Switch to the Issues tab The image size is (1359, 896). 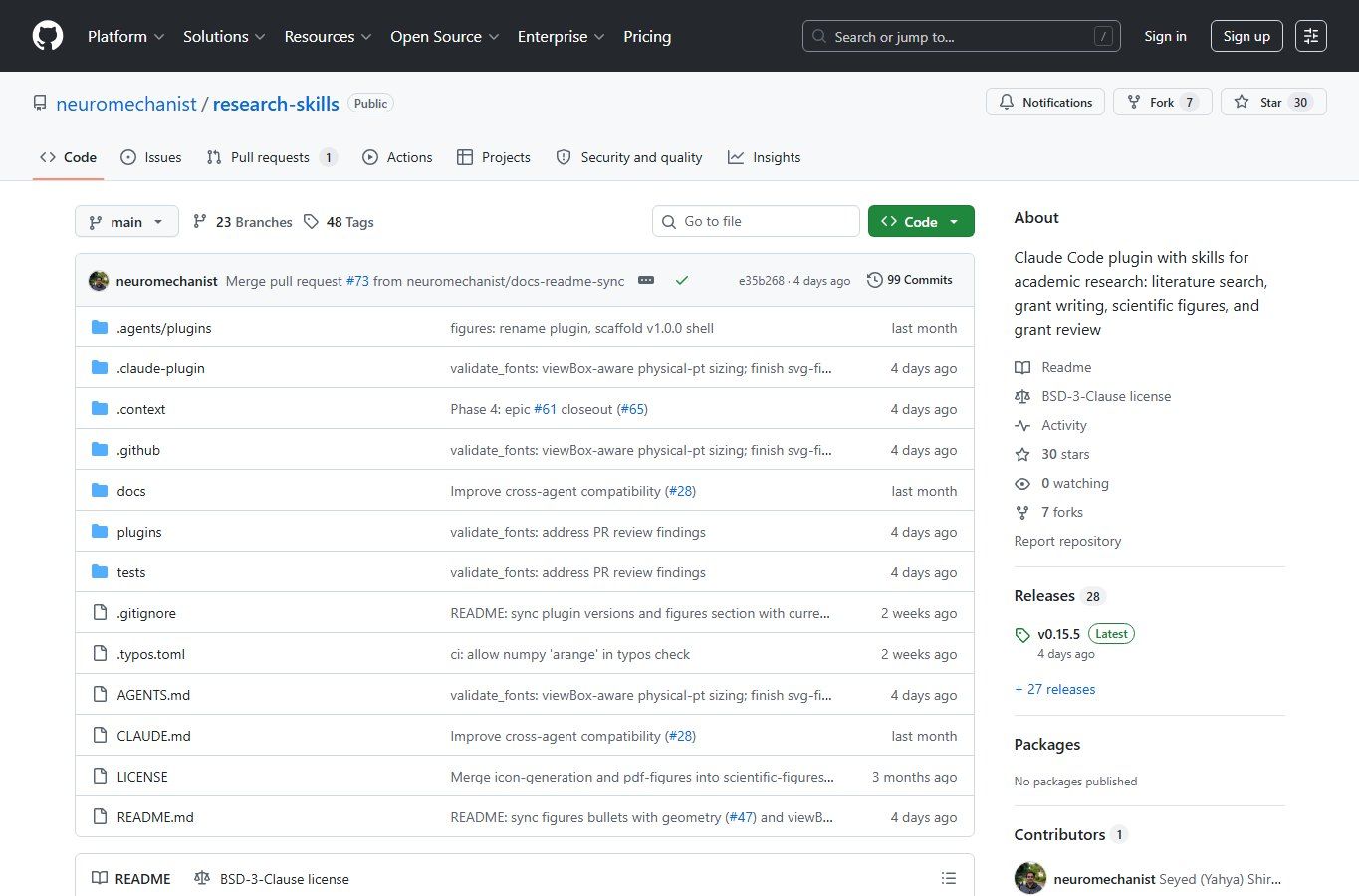[151, 157]
